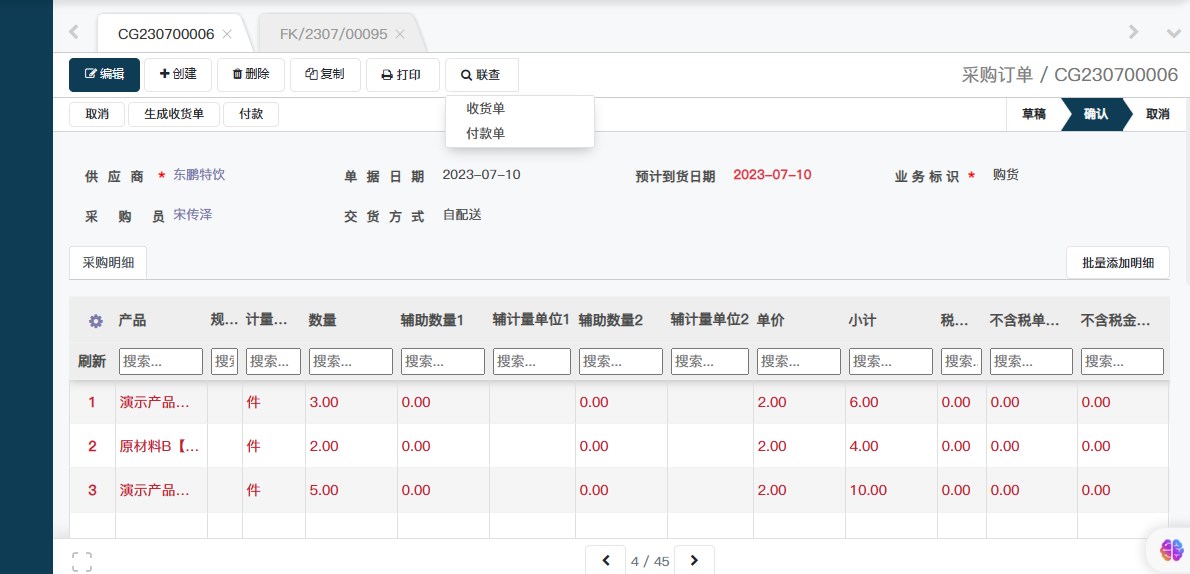Open the 联查 dropdown button
Screen dimensions: 1190x574
(481, 75)
